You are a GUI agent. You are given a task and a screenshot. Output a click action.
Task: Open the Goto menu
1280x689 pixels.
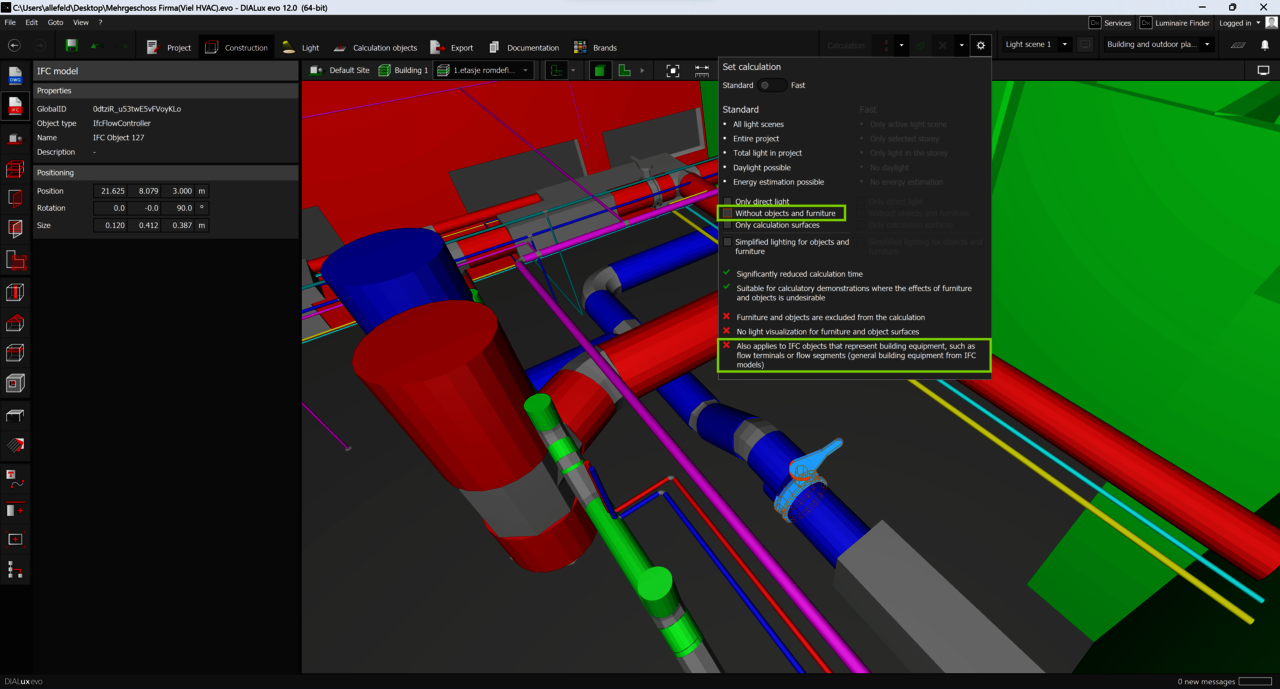[55, 22]
